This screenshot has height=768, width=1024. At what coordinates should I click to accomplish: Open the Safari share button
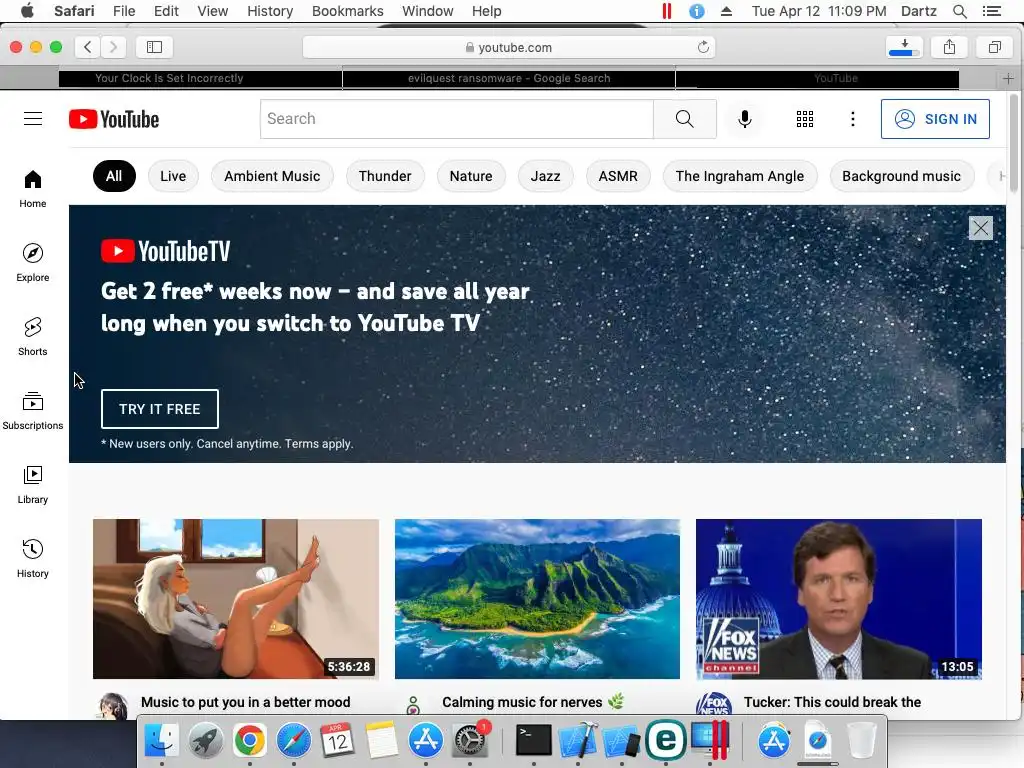(x=950, y=47)
